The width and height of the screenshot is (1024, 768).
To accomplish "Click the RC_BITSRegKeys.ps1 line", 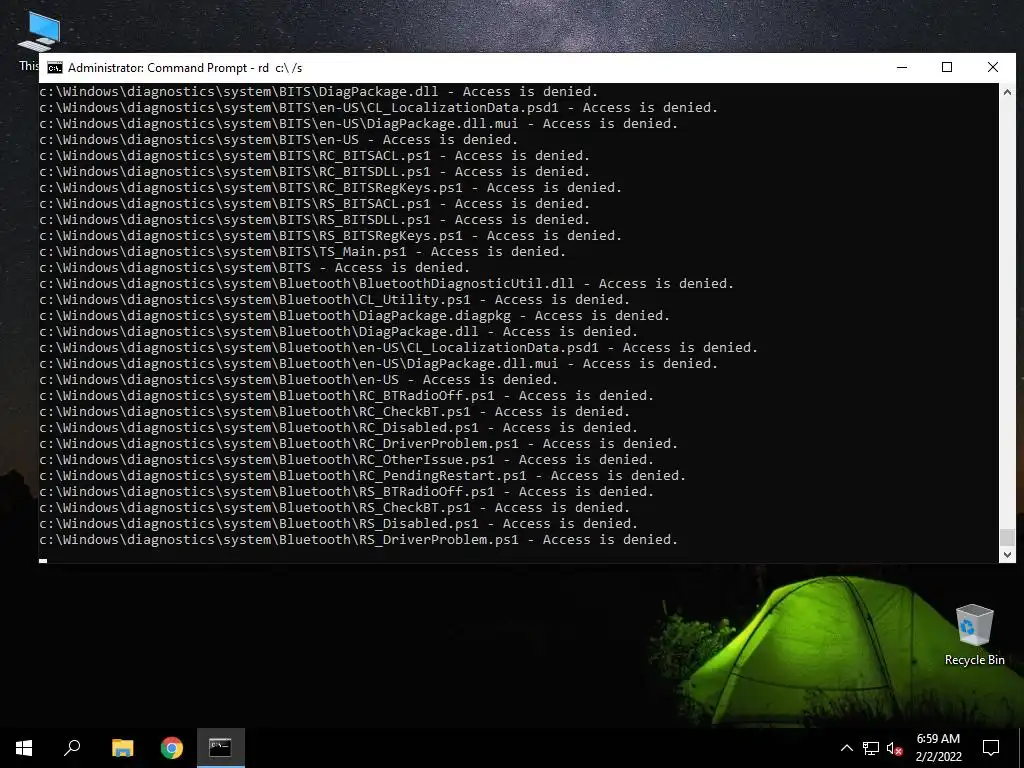I will pyautogui.click(x=330, y=187).
